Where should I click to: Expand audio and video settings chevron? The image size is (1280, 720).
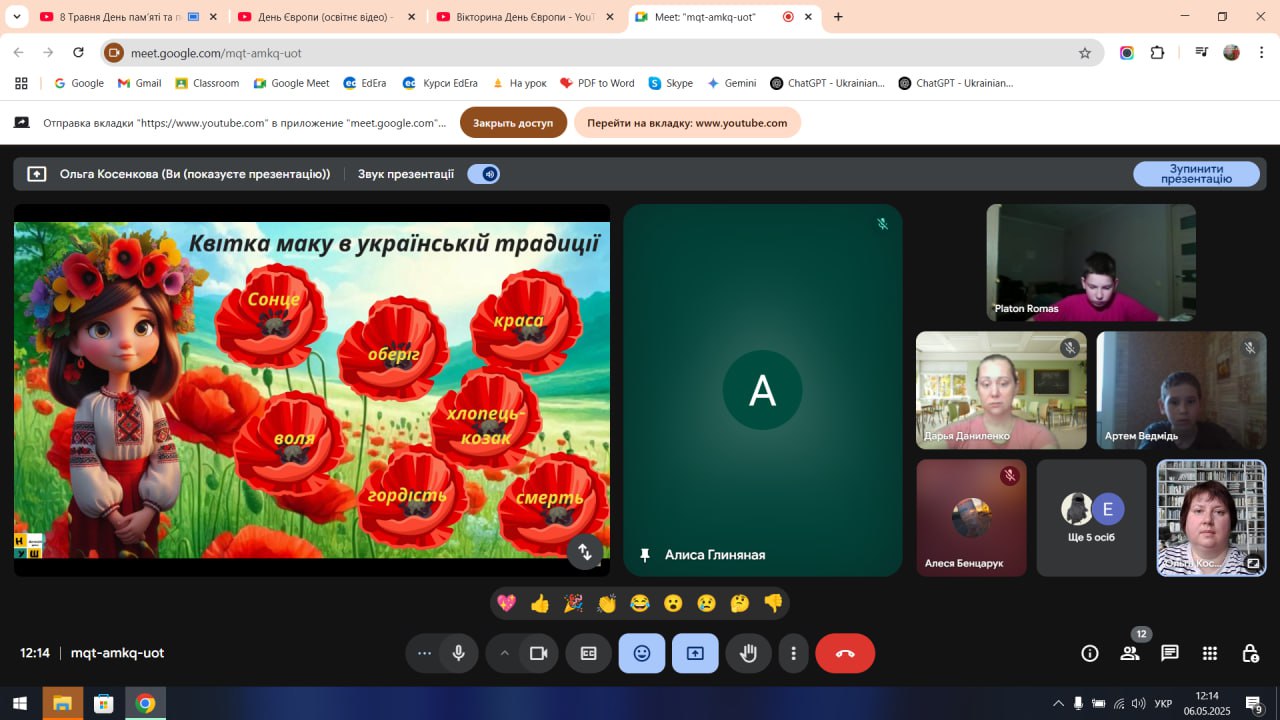(504, 653)
